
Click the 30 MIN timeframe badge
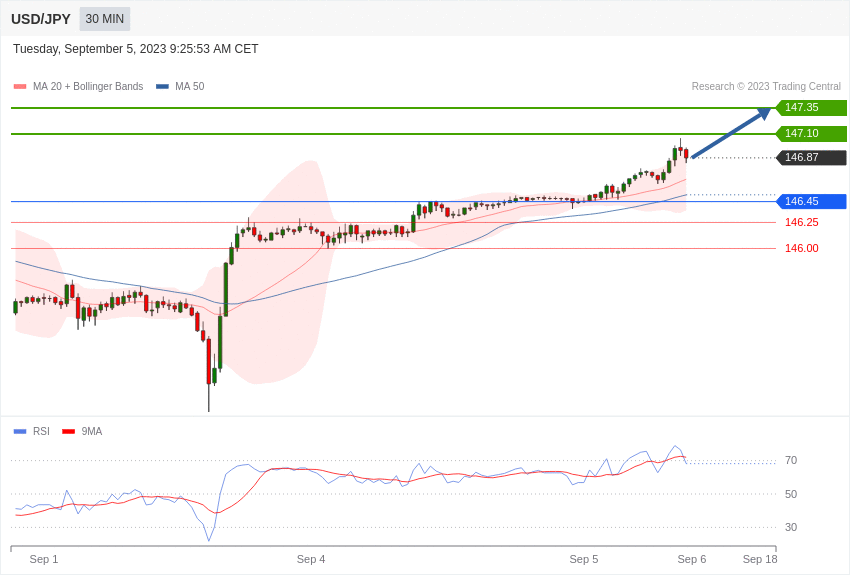point(105,19)
